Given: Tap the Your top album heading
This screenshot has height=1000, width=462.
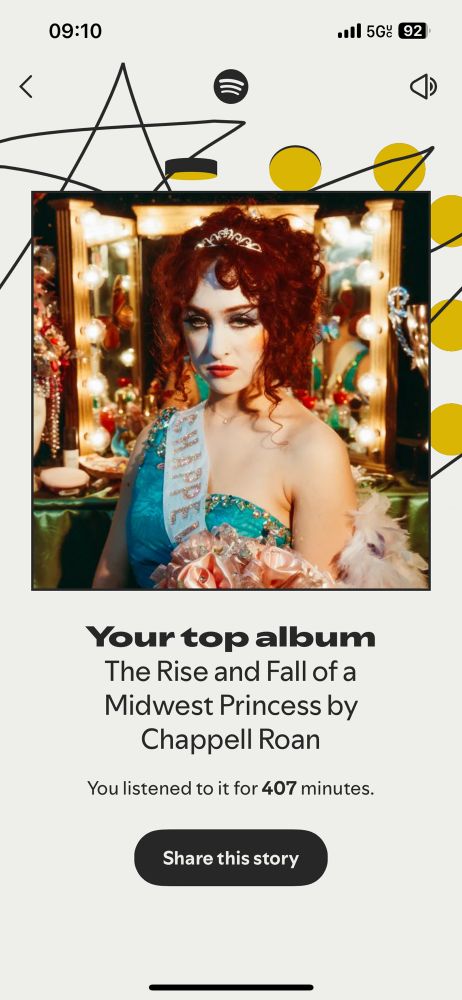Looking at the screenshot, I should [x=230, y=636].
